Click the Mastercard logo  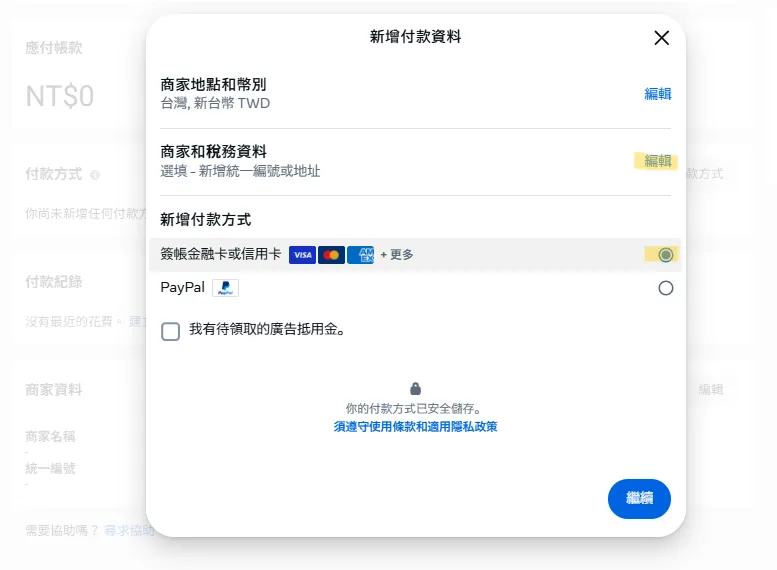tap(331, 255)
